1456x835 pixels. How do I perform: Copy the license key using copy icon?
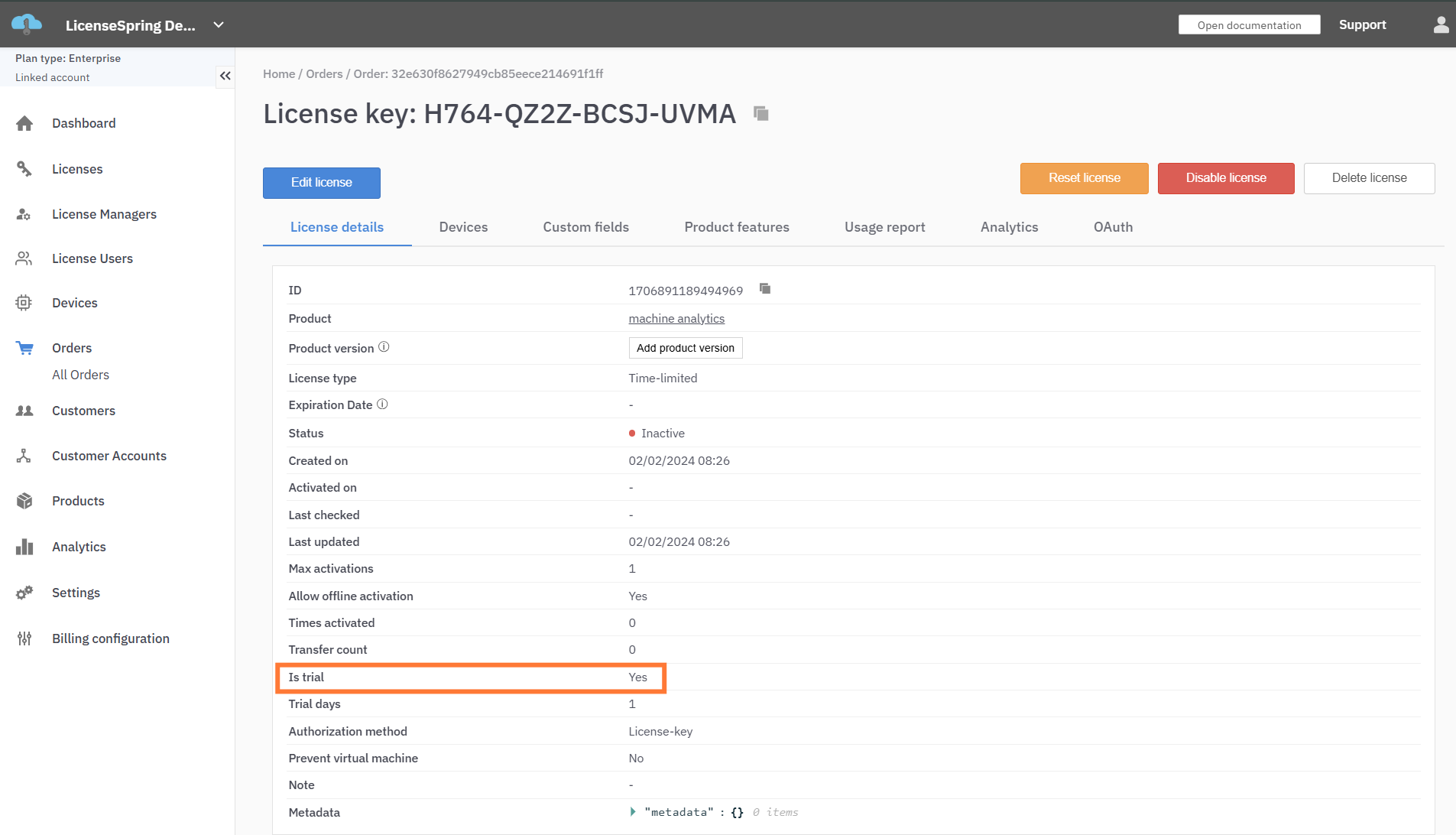click(x=760, y=114)
